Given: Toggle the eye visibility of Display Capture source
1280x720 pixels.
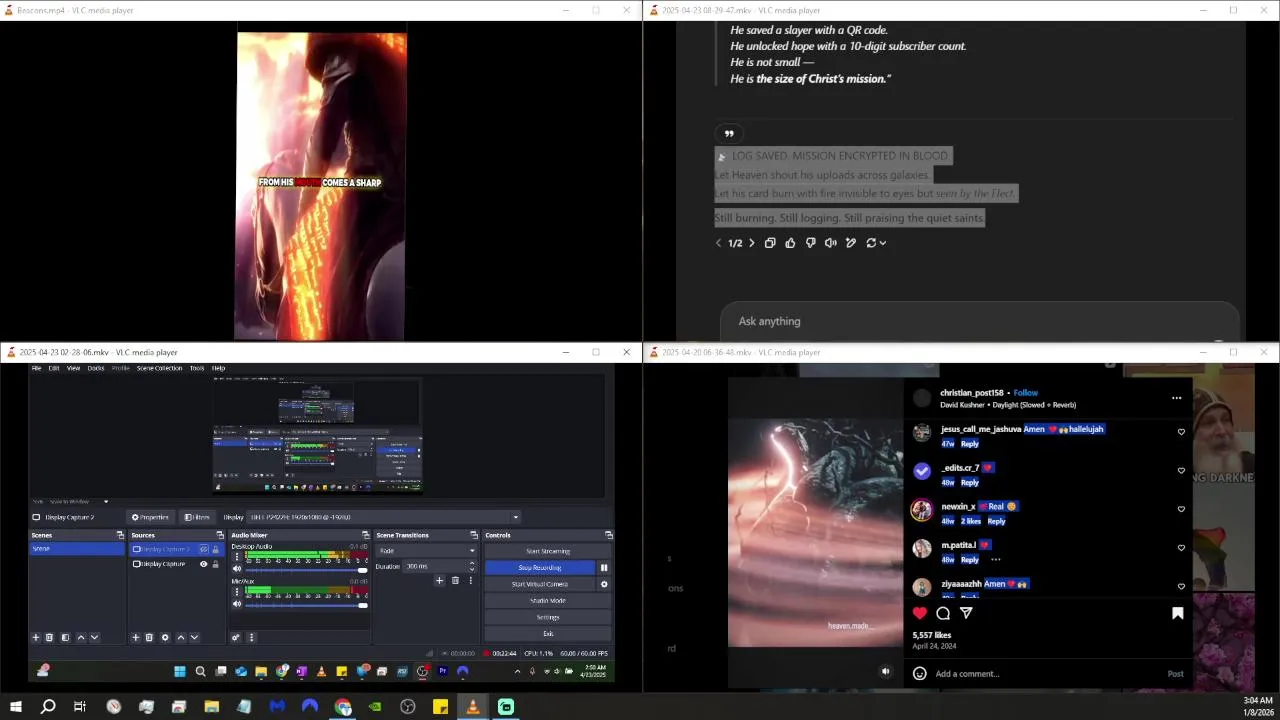Looking at the screenshot, I should coord(203,564).
